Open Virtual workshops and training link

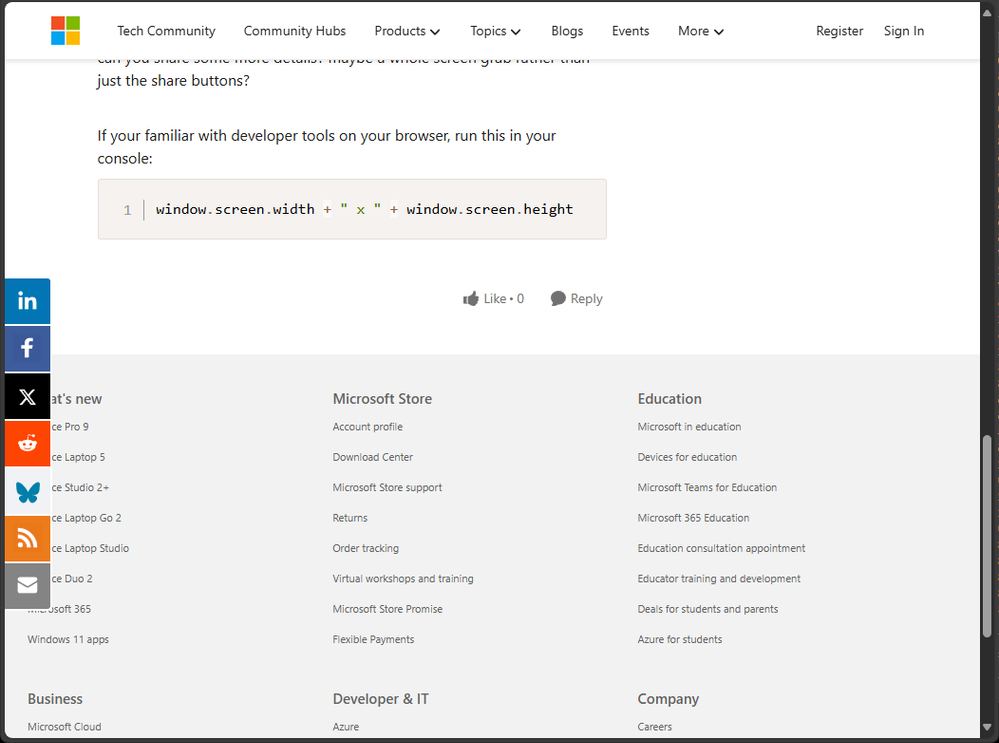pos(403,579)
